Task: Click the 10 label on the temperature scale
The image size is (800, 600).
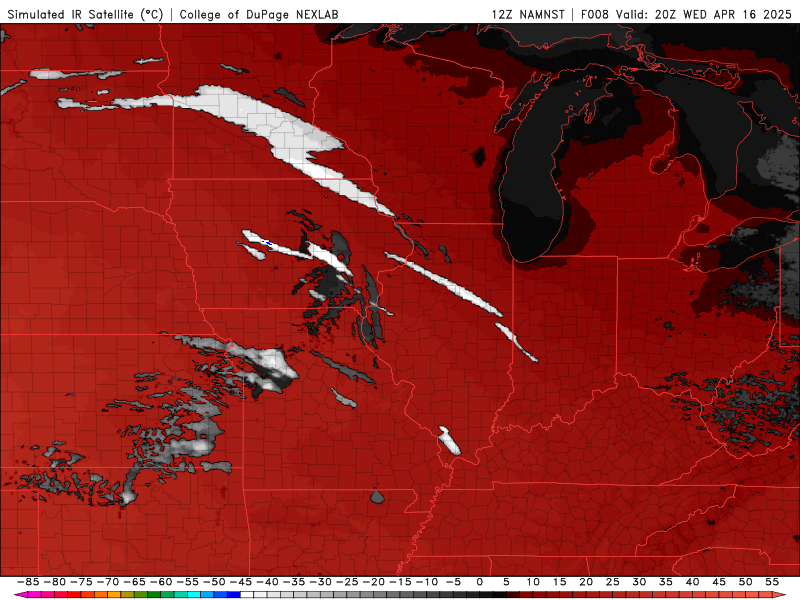Action: [x=533, y=582]
